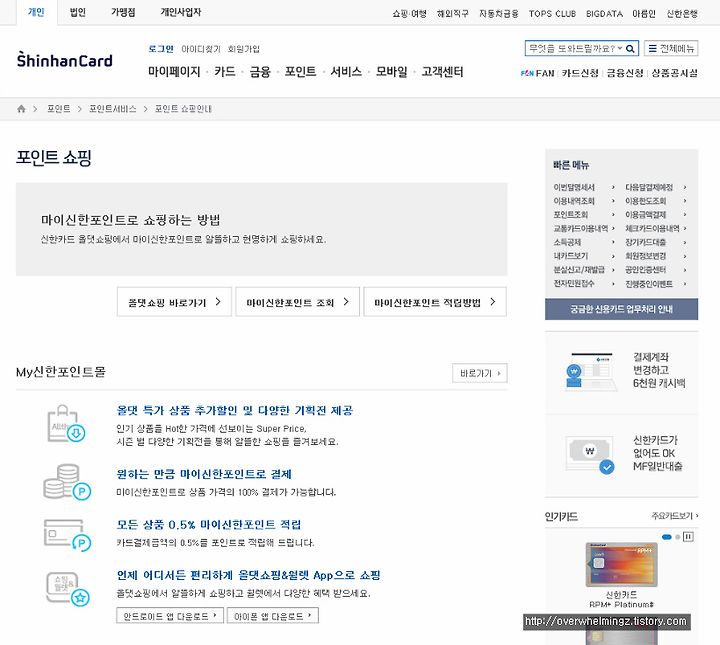
Task: Open the FAN link with logo
Action: click(537, 73)
